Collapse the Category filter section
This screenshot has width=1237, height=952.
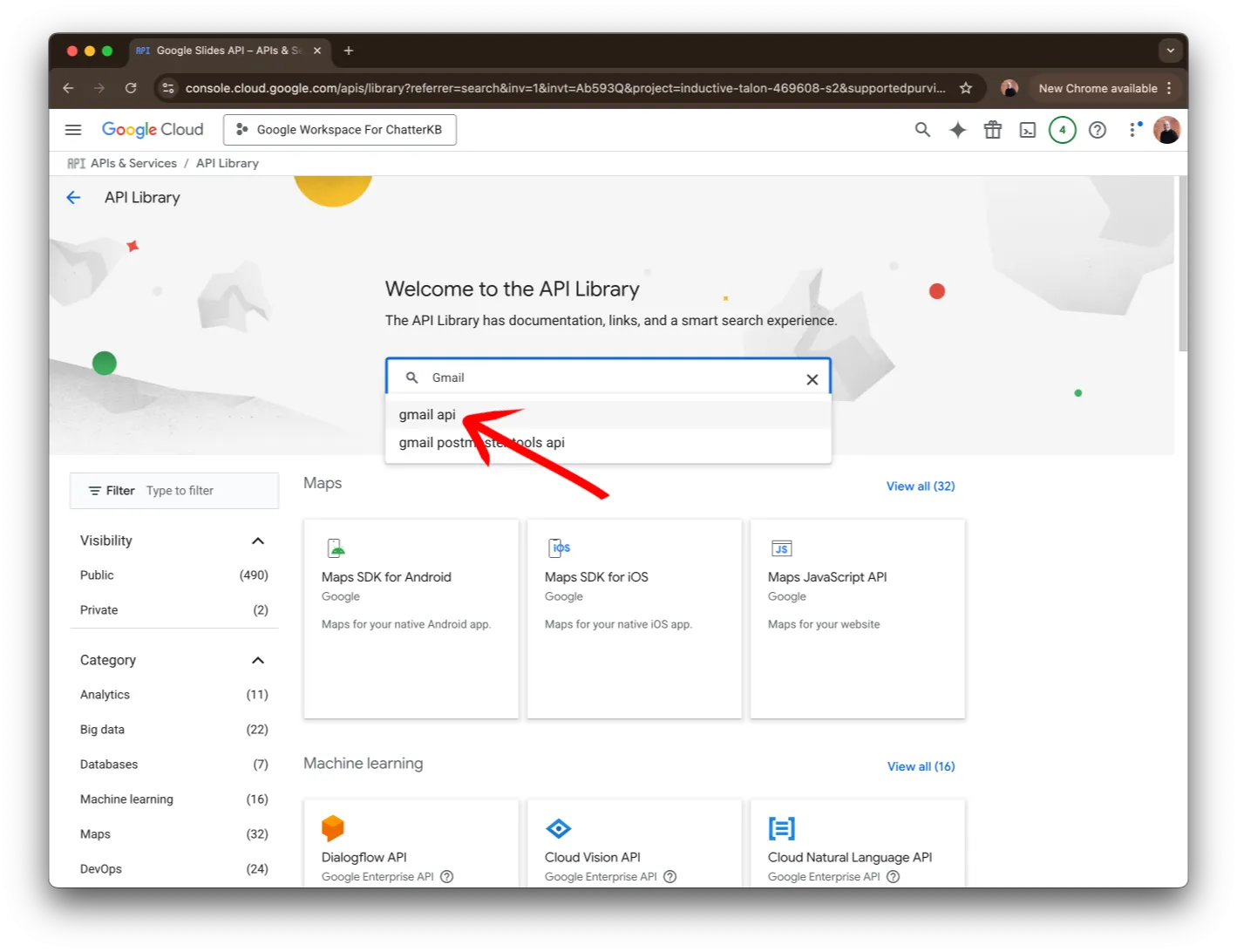[258, 661]
